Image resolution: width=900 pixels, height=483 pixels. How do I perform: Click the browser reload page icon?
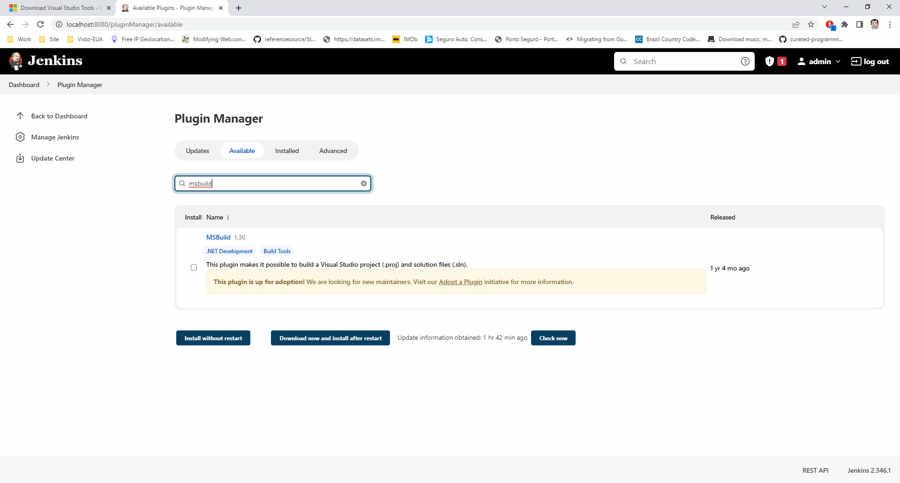(x=40, y=24)
